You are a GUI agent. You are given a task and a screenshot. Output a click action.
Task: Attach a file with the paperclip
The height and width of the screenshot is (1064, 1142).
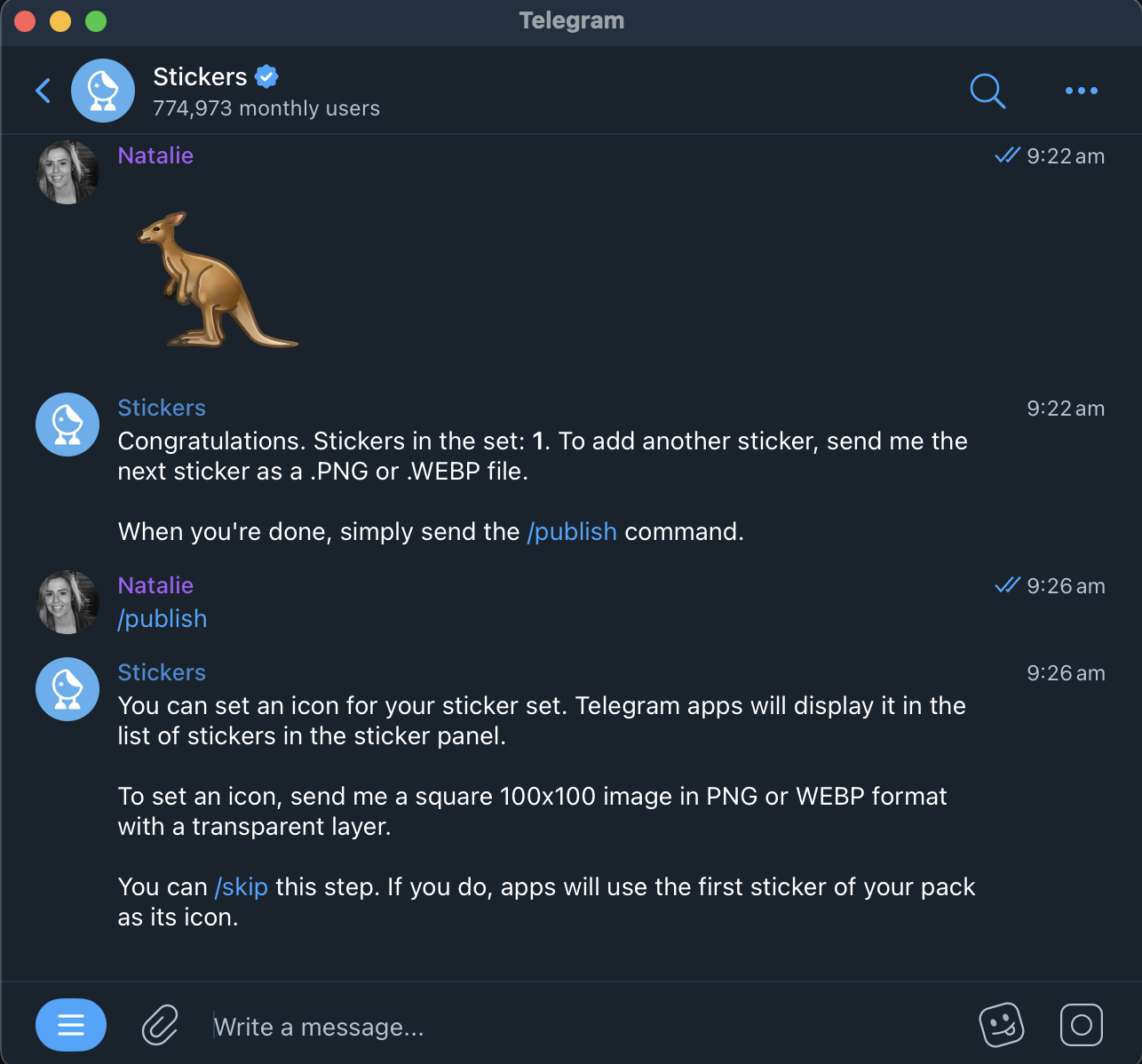(x=161, y=1026)
